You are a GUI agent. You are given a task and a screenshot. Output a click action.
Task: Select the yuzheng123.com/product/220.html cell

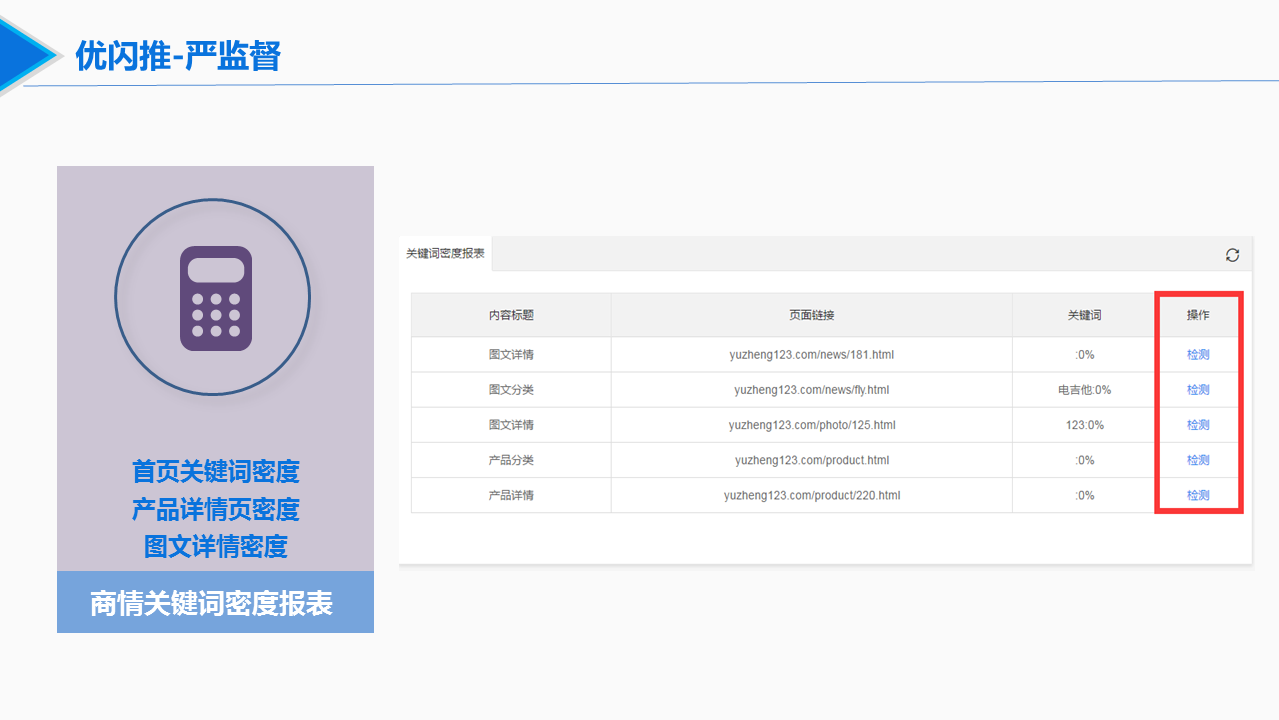point(811,495)
